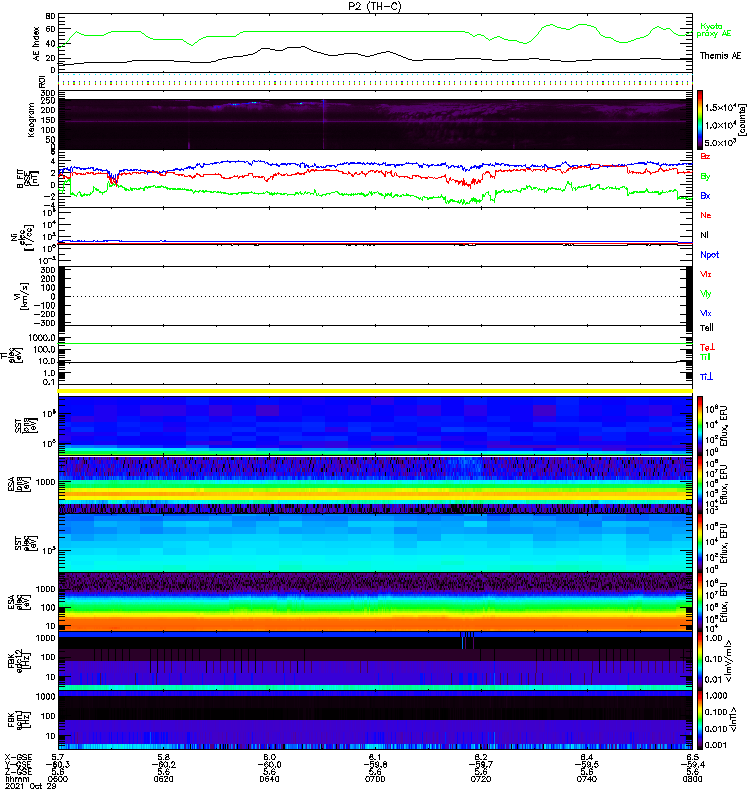Select the Y-GSE value -59.8
Screen dimensions: 750x800
click(375, 764)
